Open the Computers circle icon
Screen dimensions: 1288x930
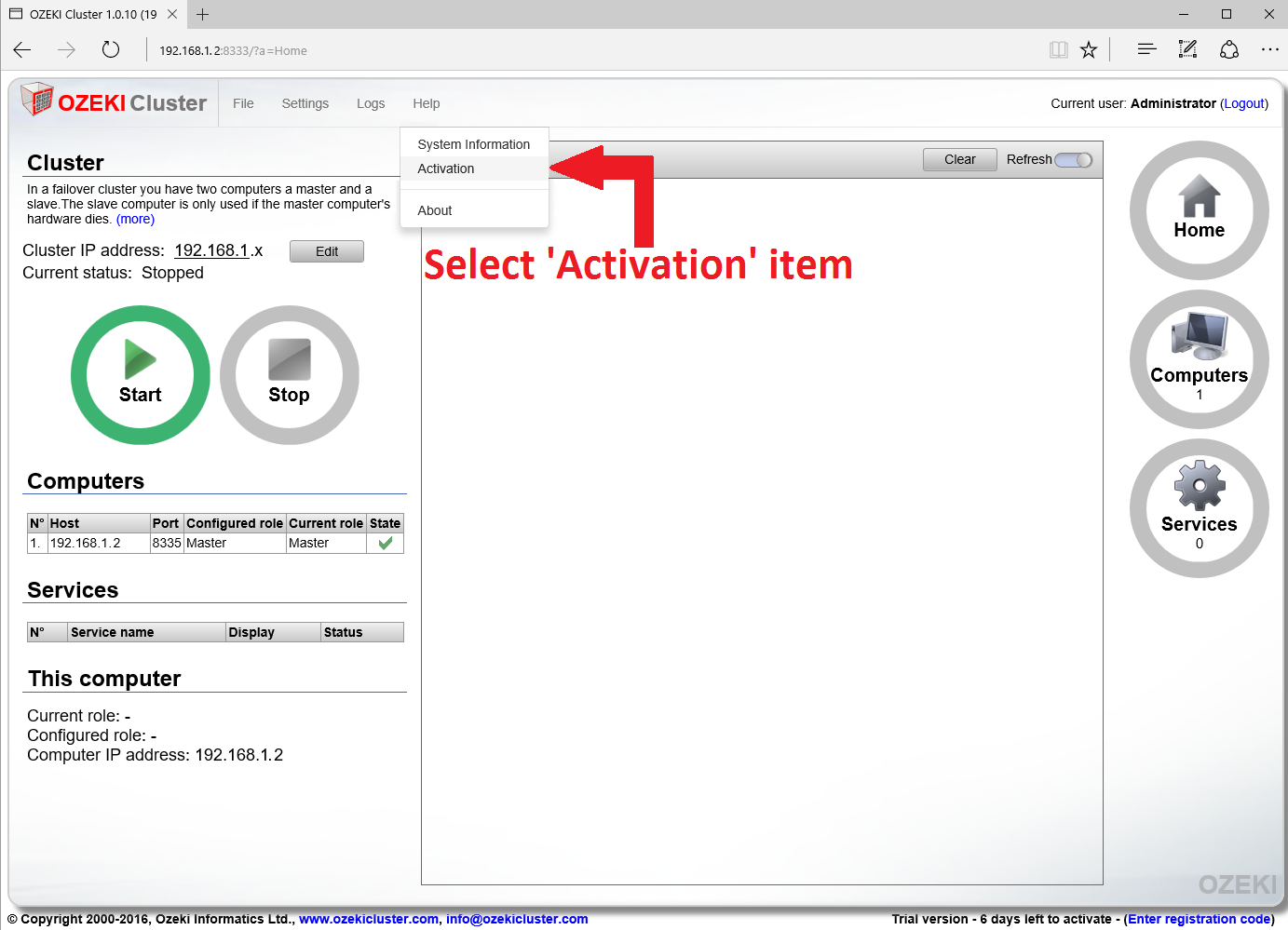[1199, 359]
